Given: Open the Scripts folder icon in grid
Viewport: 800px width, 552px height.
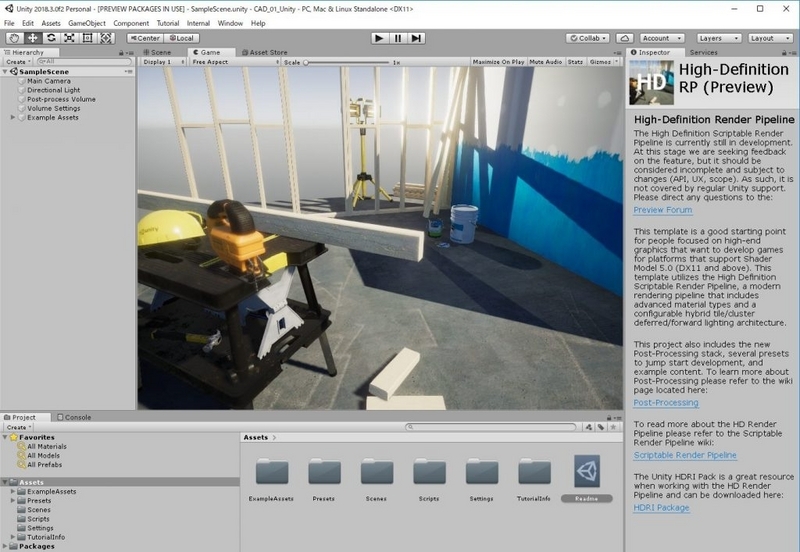Looking at the screenshot, I should point(430,471).
